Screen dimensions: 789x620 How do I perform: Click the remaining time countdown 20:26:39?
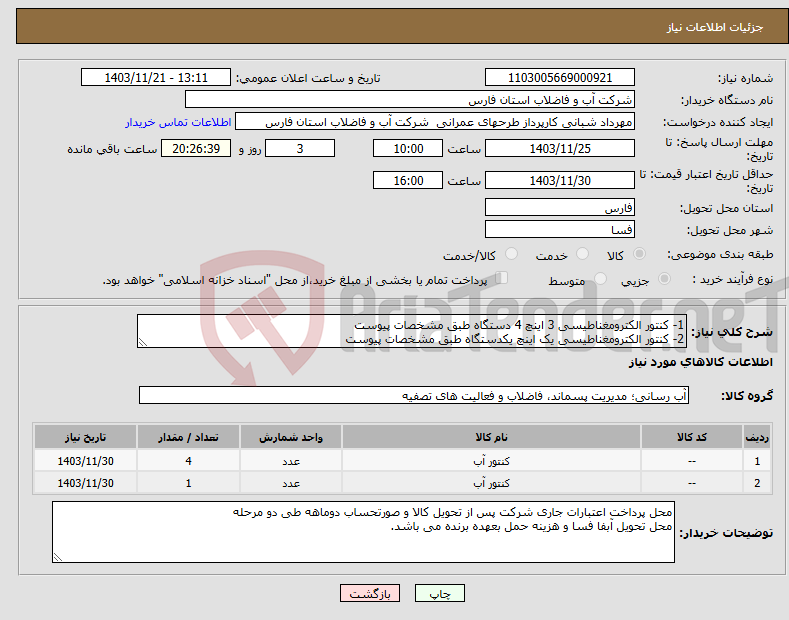pos(196,148)
